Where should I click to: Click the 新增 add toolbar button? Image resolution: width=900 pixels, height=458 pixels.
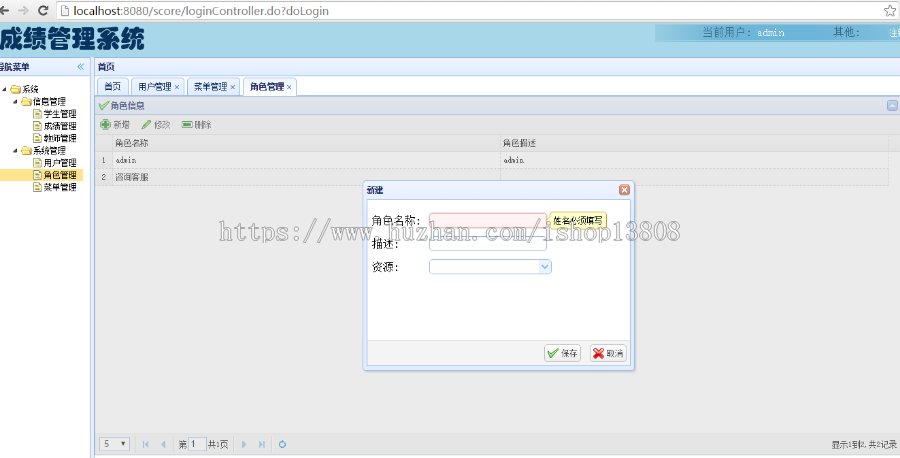click(115, 125)
